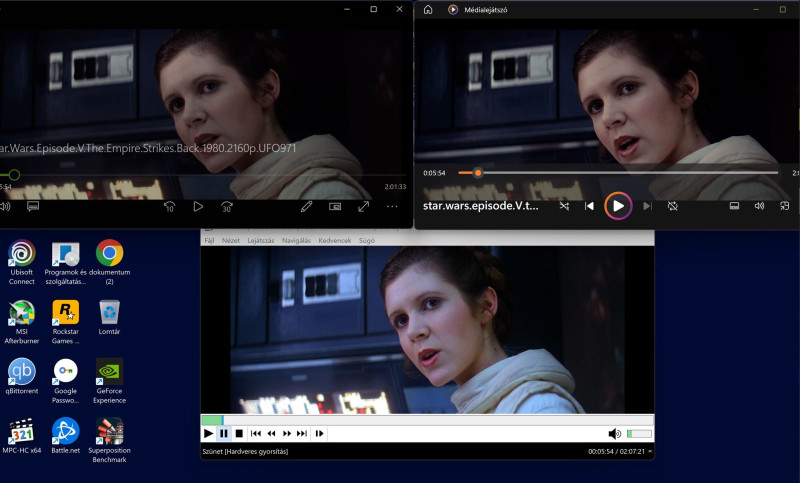Click the volume icon in Movies & TV player
This screenshot has width=800, height=483.
click(x=5, y=206)
